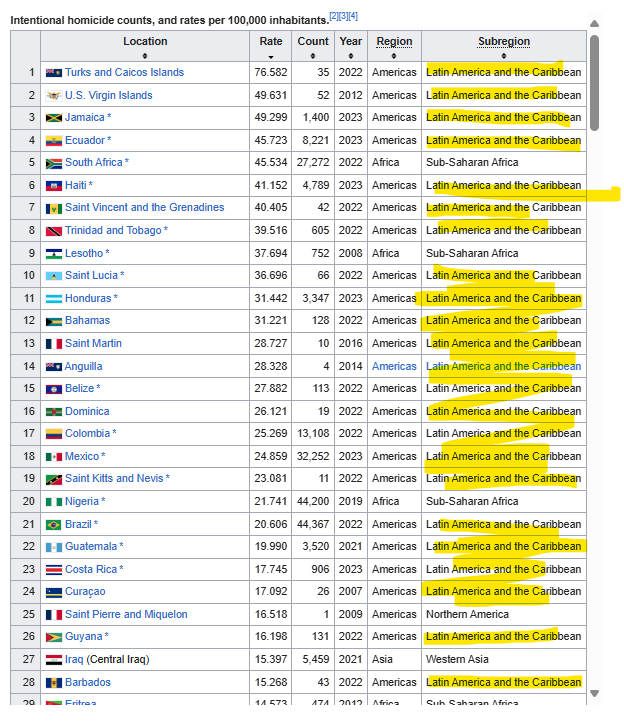
Task: Click the Brazil flag icon
Action: pyautogui.click(x=53, y=525)
